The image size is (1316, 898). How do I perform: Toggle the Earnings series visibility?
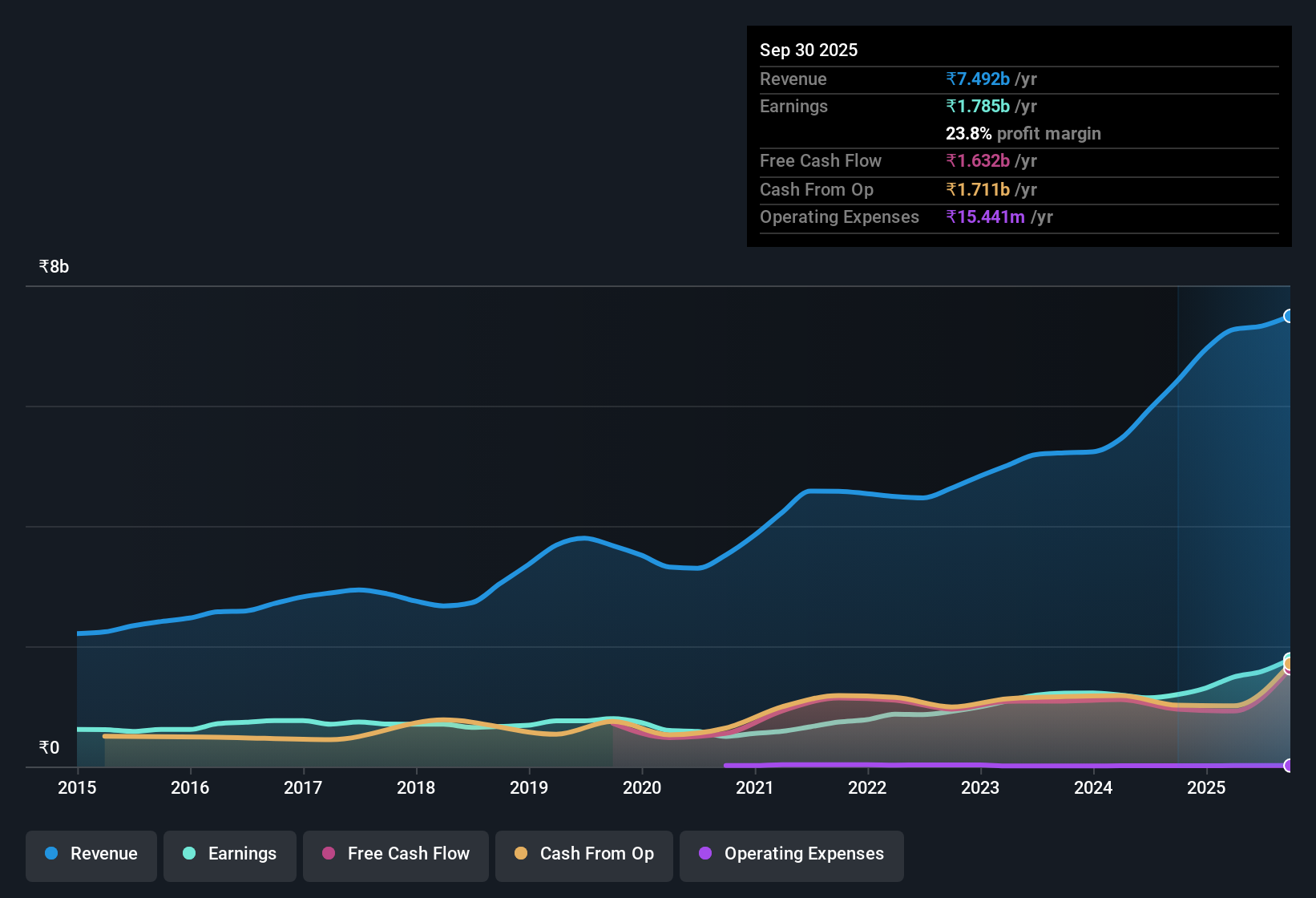tap(229, 855)
